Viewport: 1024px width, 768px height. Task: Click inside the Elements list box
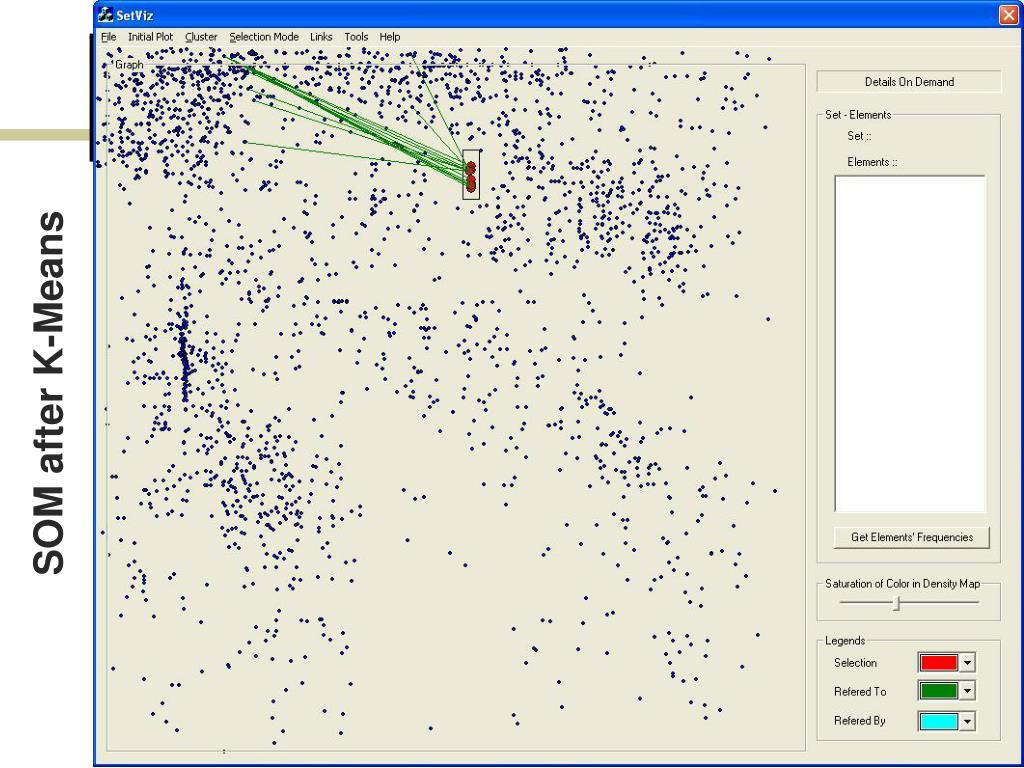point(910,344)
